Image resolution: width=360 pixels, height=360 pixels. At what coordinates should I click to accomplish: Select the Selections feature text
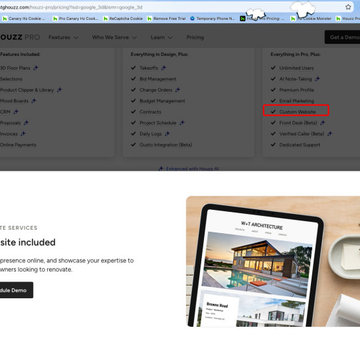(11, 79)
